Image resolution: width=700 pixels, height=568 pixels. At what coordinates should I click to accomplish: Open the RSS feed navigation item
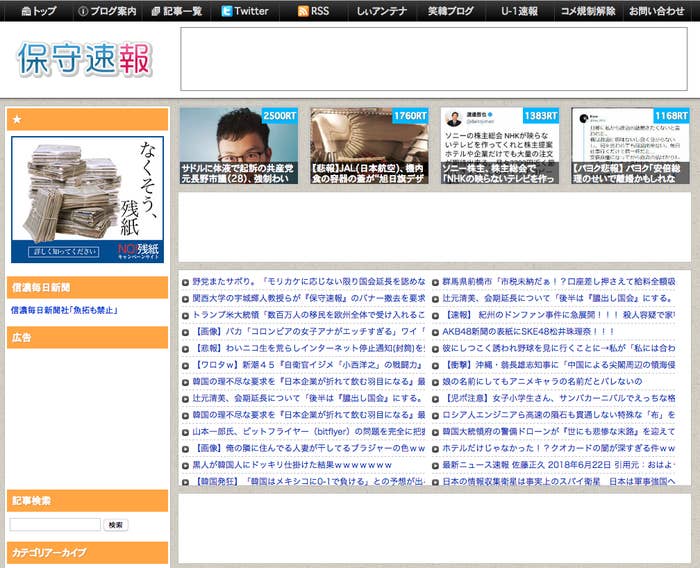coord(313,11)
